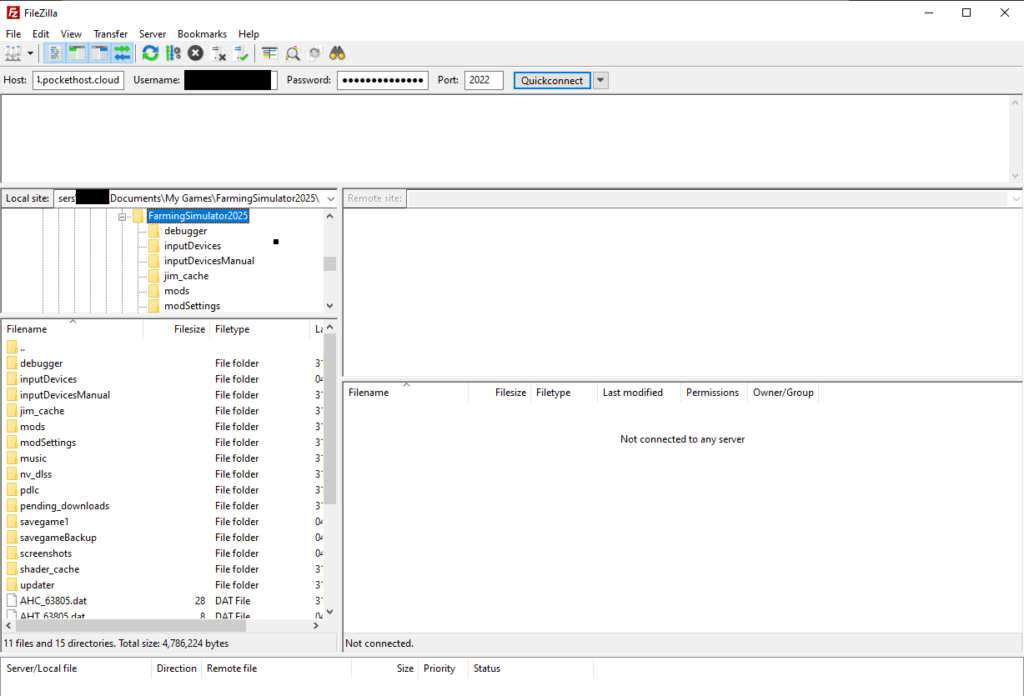Image resolution: width=1024 pixels, height=696 pixels.
Task: Click the Quickconnect button
Action: click(552, 80)
